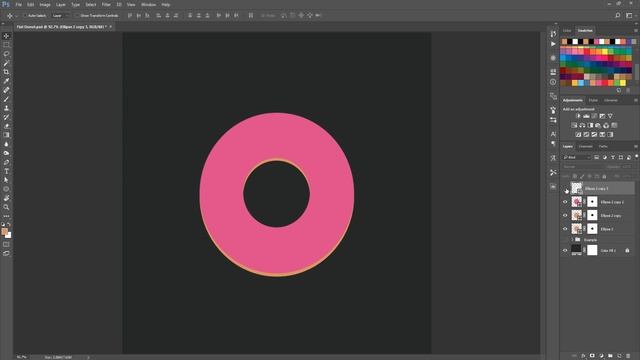640x360 pixels.
Task: Open the blend mode dropdown
Action: (582, 167)
